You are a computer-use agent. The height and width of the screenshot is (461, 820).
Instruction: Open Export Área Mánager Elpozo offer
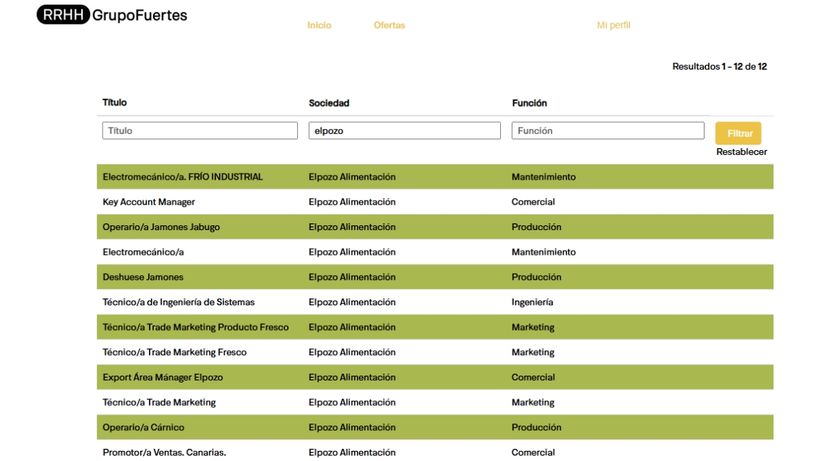163,377
